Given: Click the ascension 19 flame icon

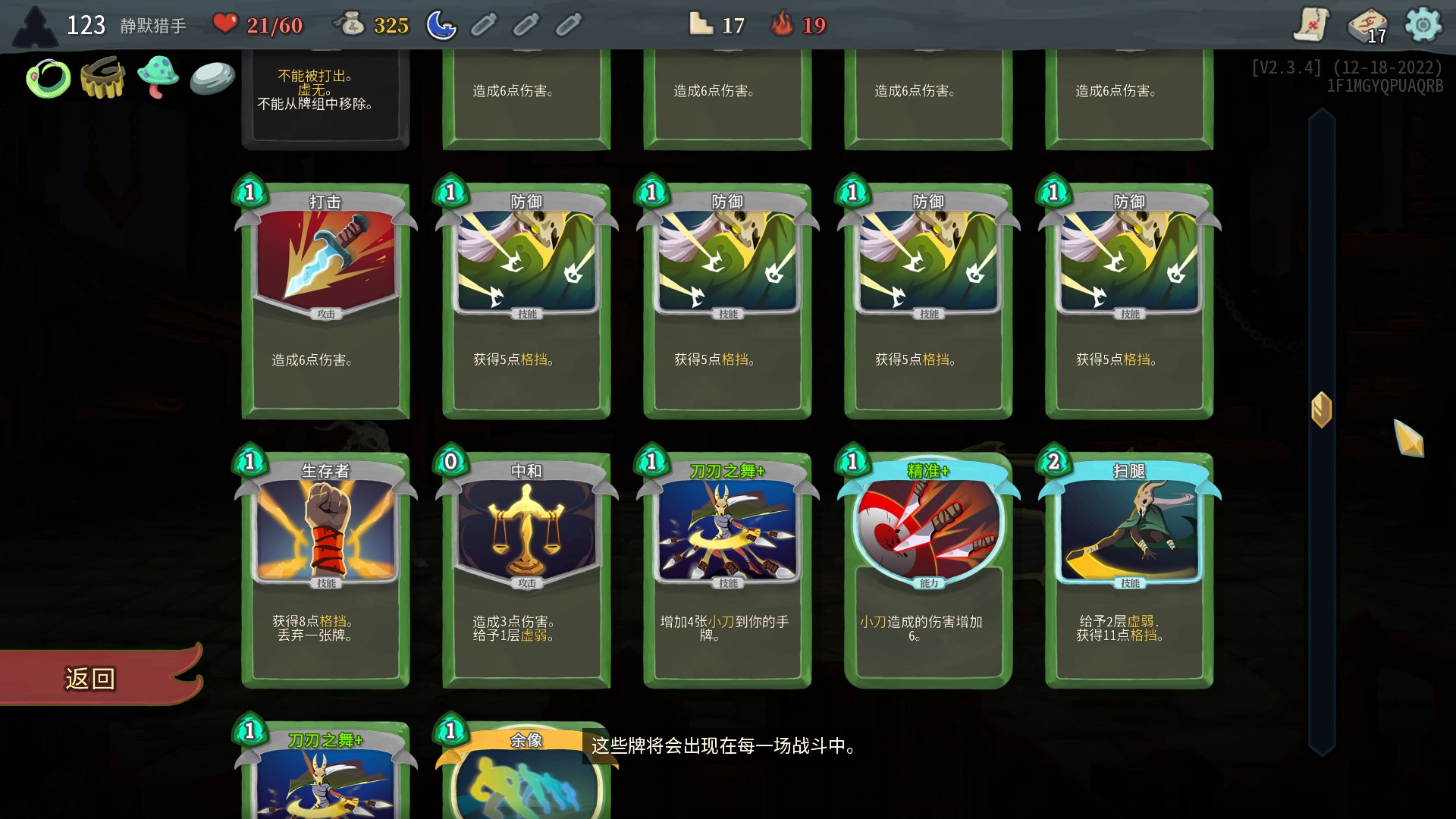Looking at the screenshot, I should pos(782,24).
